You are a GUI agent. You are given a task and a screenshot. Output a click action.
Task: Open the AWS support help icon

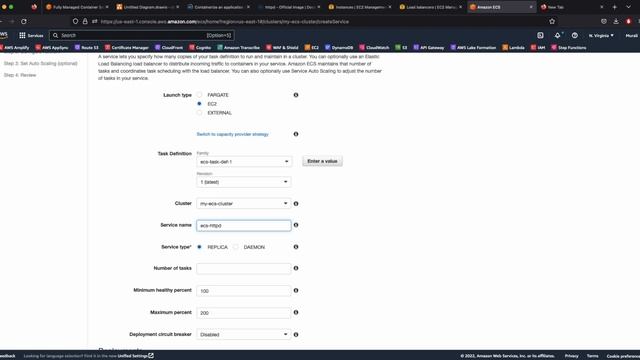pyautogui.click(x=575, y=36)
